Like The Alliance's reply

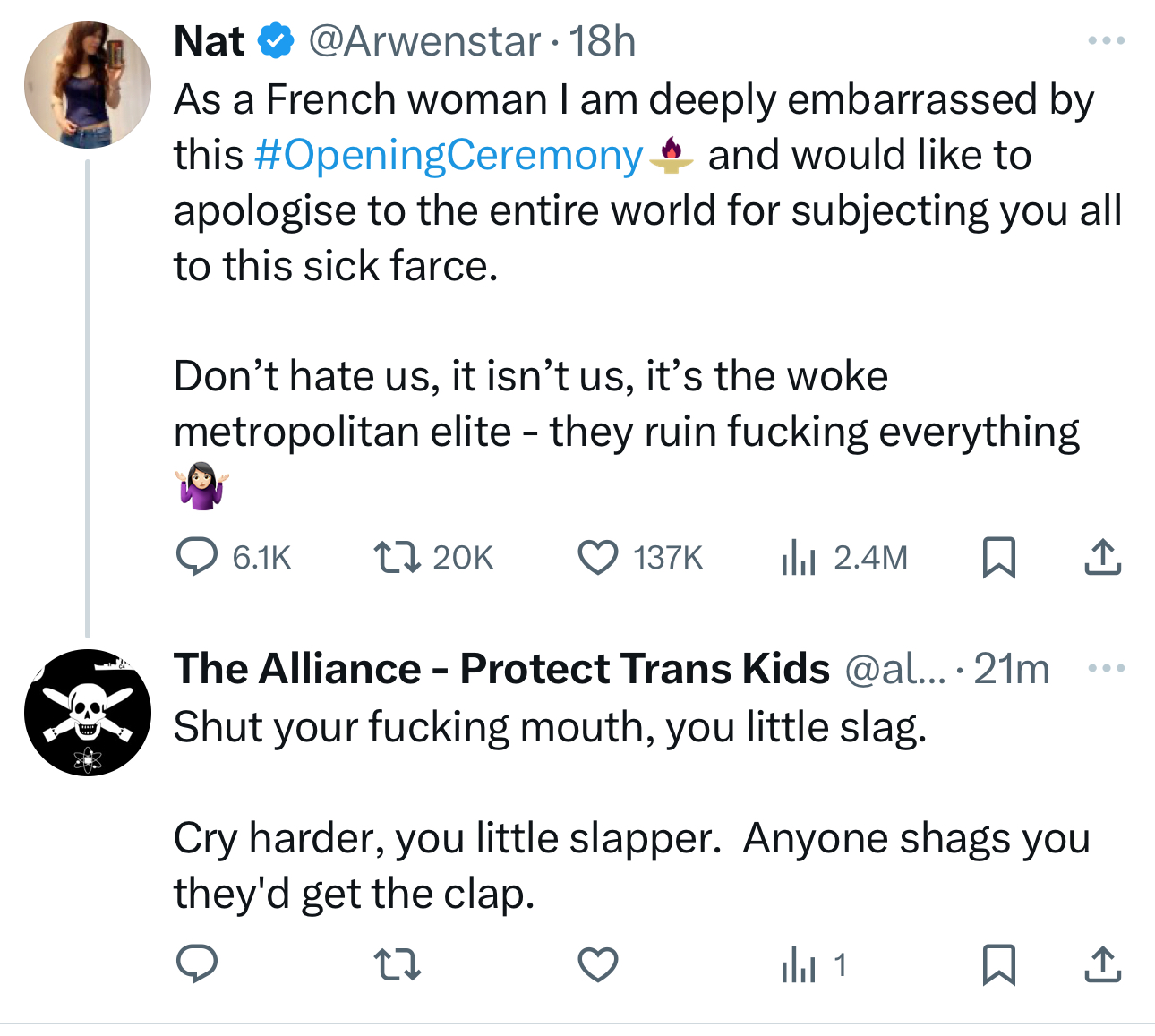[597, 964]
